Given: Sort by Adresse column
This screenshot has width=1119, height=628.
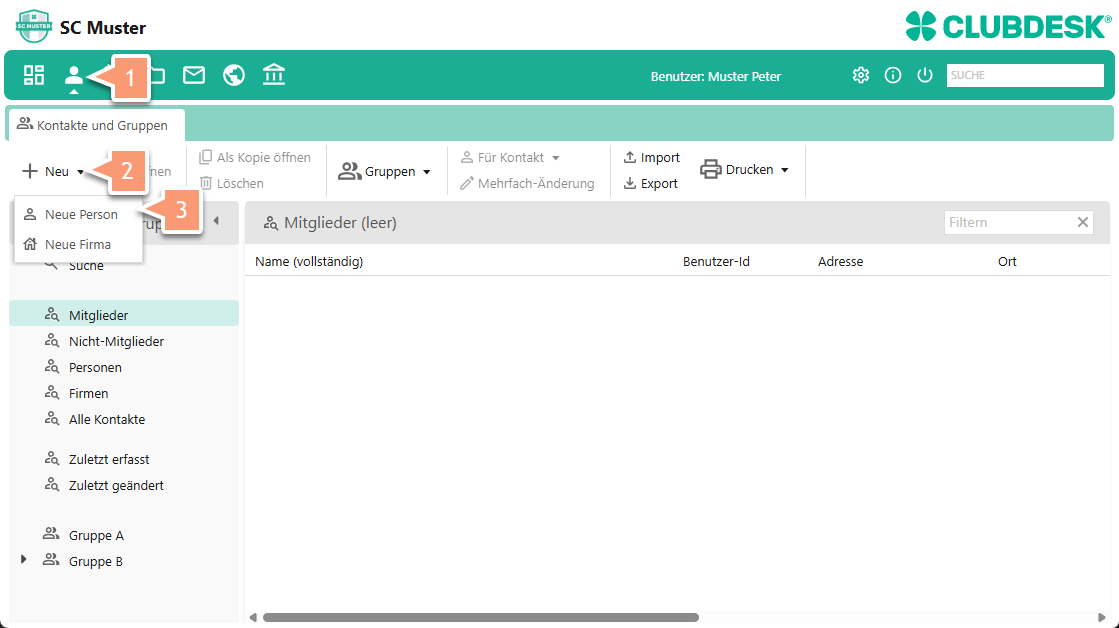Looking at the screenshot, I should pyautogui.click(x=840, y=261).
